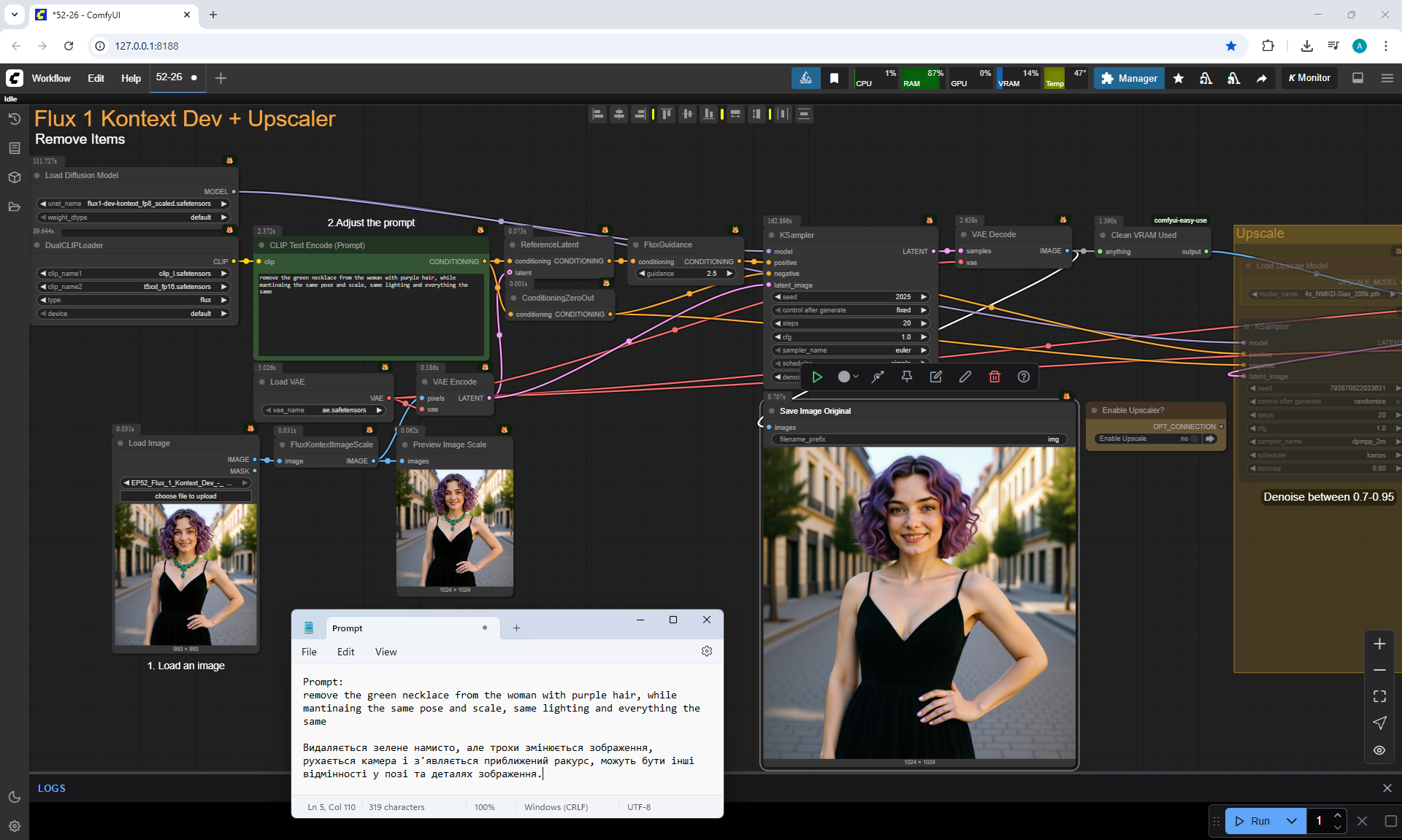Screen dimensions: 1402x840
Task: Click the Manager button
Action: pyautogui.click(x=1129, y=78)
